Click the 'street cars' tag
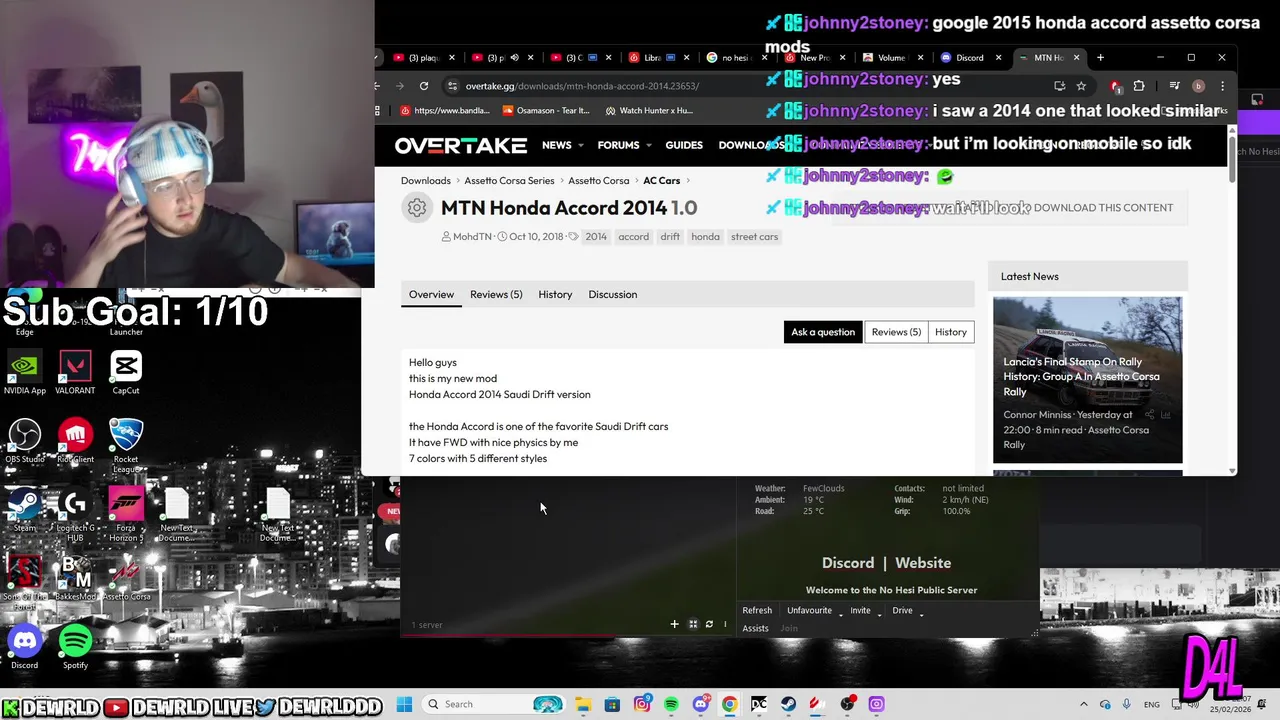This screenshot has width=1280, height=720. coord(754,237)
